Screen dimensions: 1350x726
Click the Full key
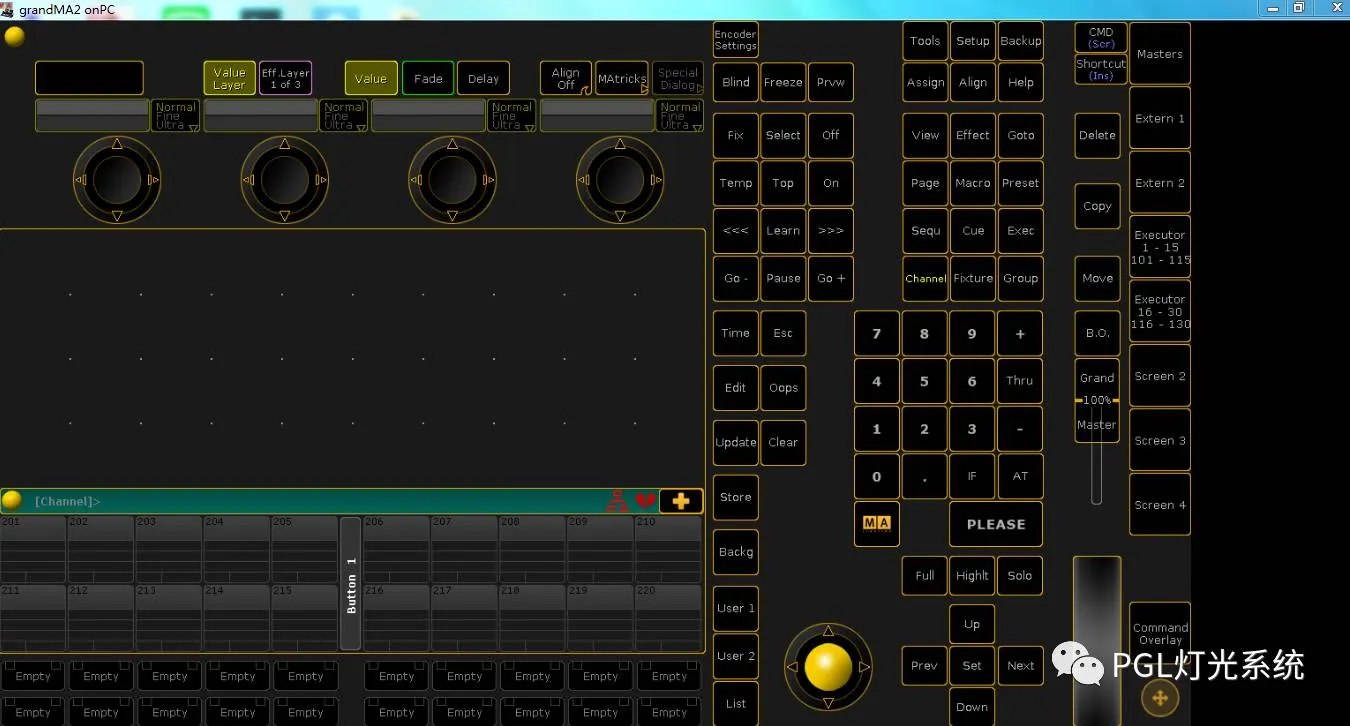point(925,575)
